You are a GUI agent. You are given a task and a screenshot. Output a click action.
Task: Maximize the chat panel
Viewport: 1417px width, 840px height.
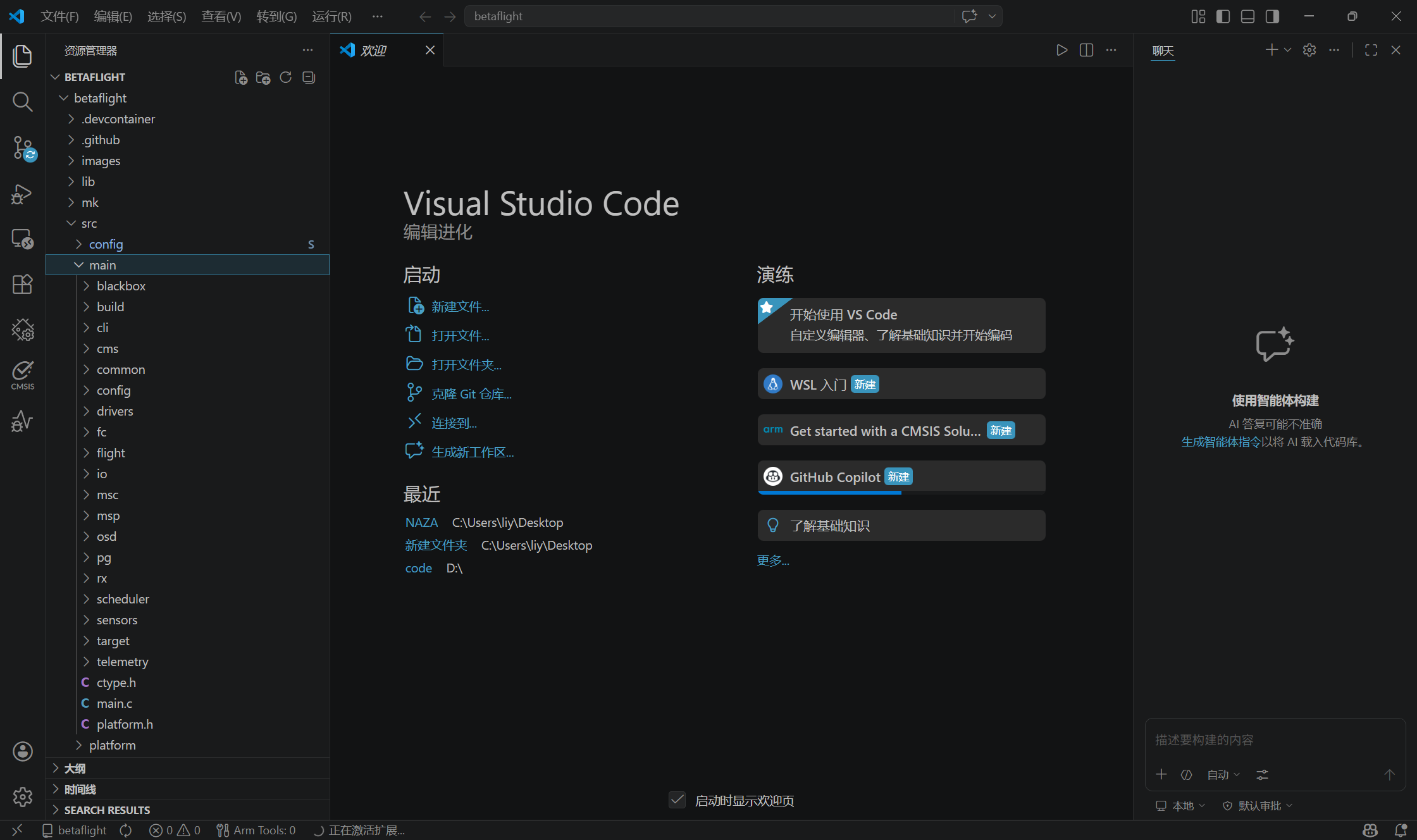(x=1371, y=50)
